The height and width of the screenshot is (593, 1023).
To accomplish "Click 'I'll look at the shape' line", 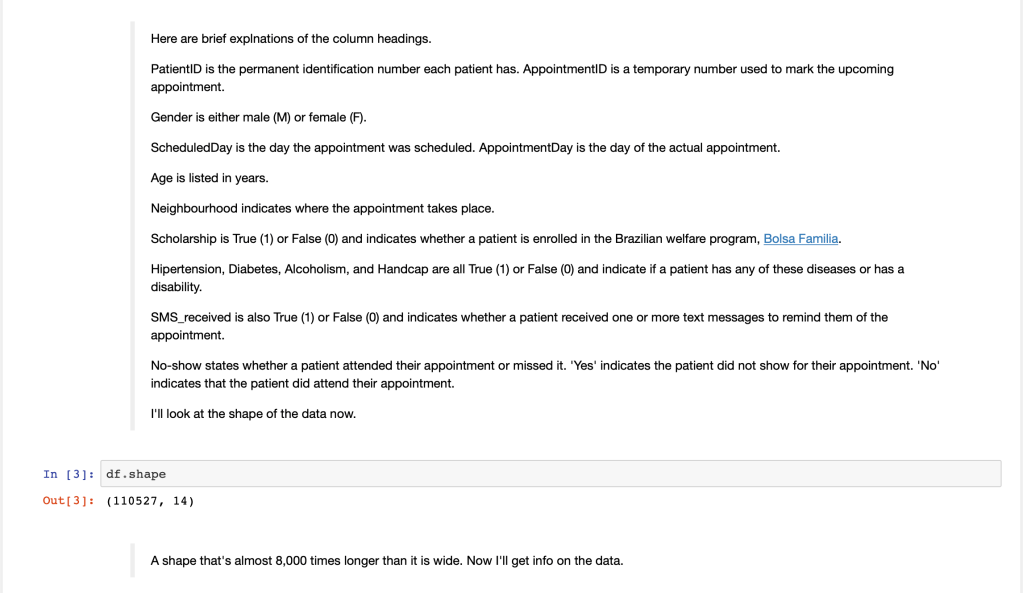I will tap(253, 414).
